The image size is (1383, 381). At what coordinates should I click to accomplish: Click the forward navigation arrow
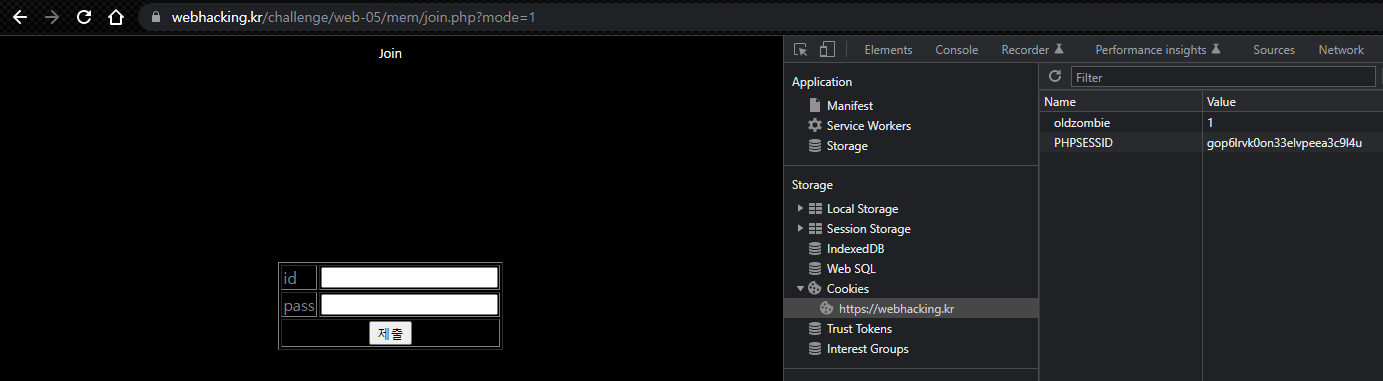[52, 17]
